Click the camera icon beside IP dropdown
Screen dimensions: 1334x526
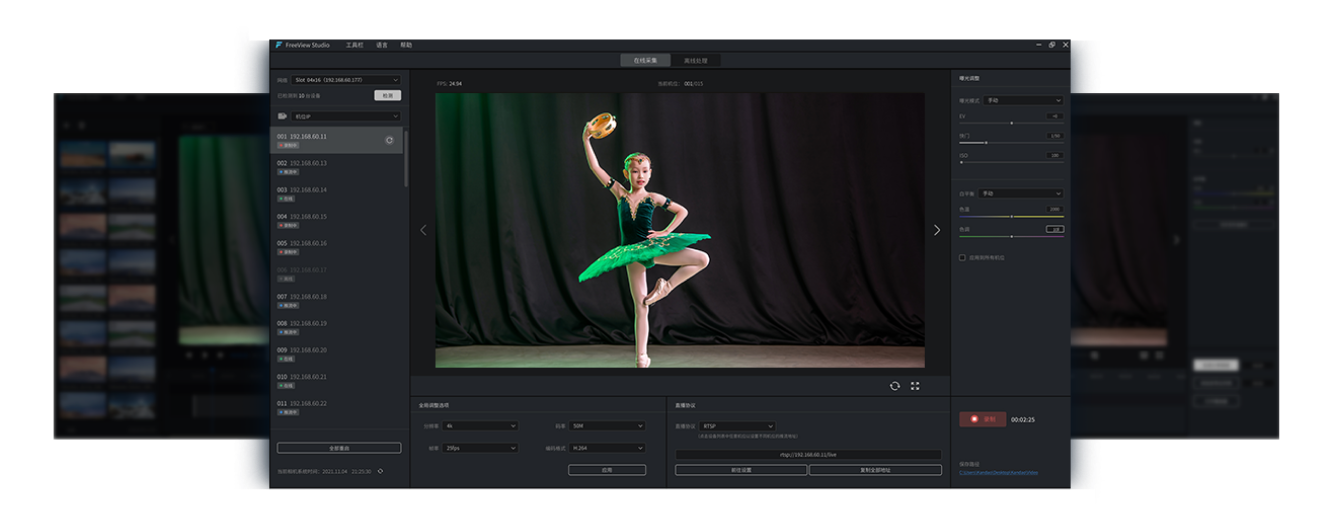[x=282, y=117]
